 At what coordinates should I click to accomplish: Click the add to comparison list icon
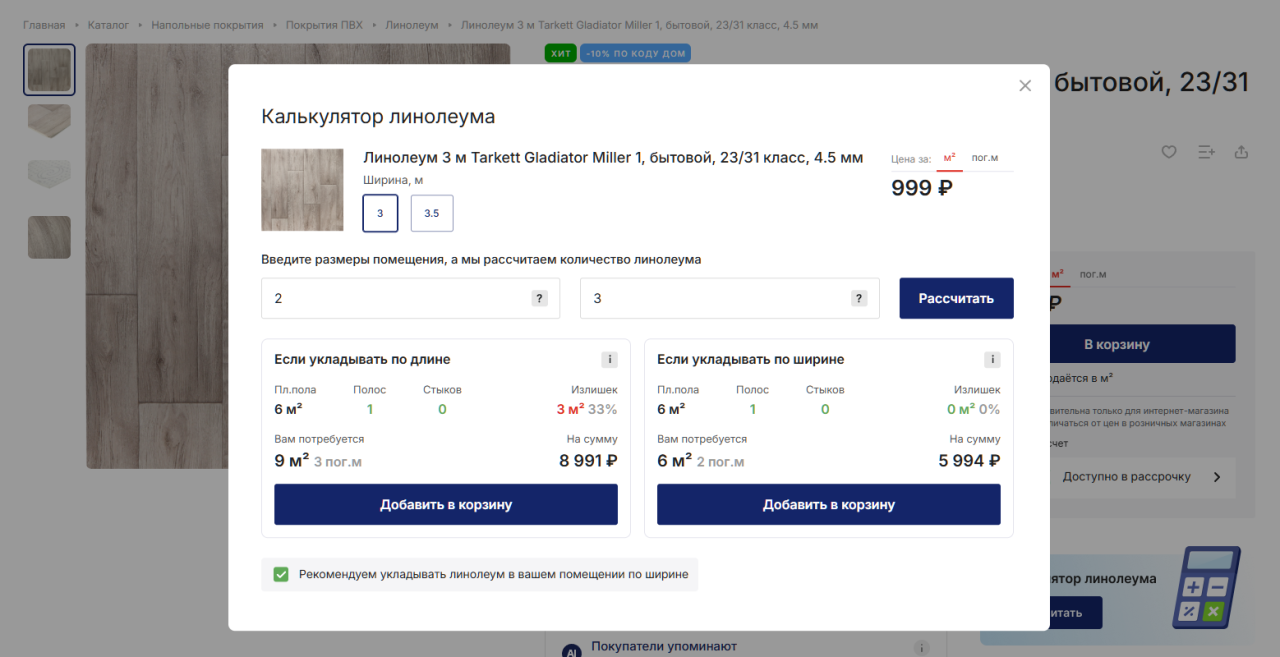(x=1206, y=152)
